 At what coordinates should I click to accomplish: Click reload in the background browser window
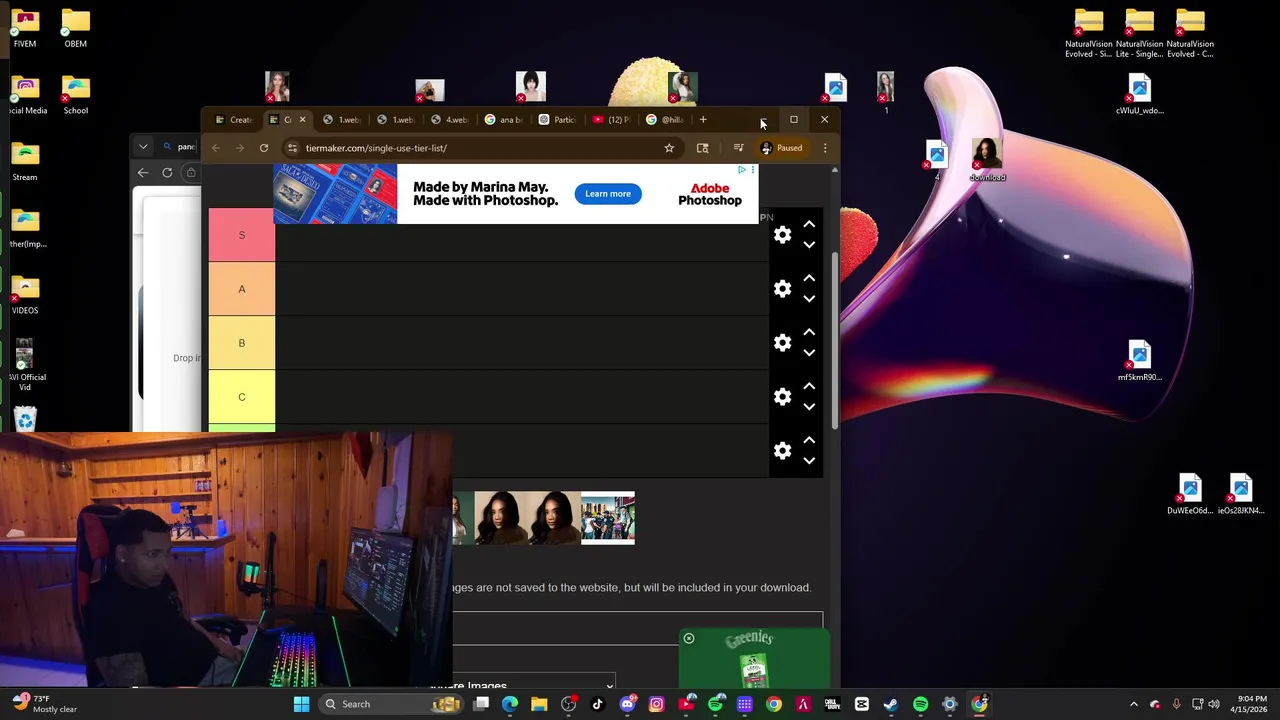pos(167,173)
